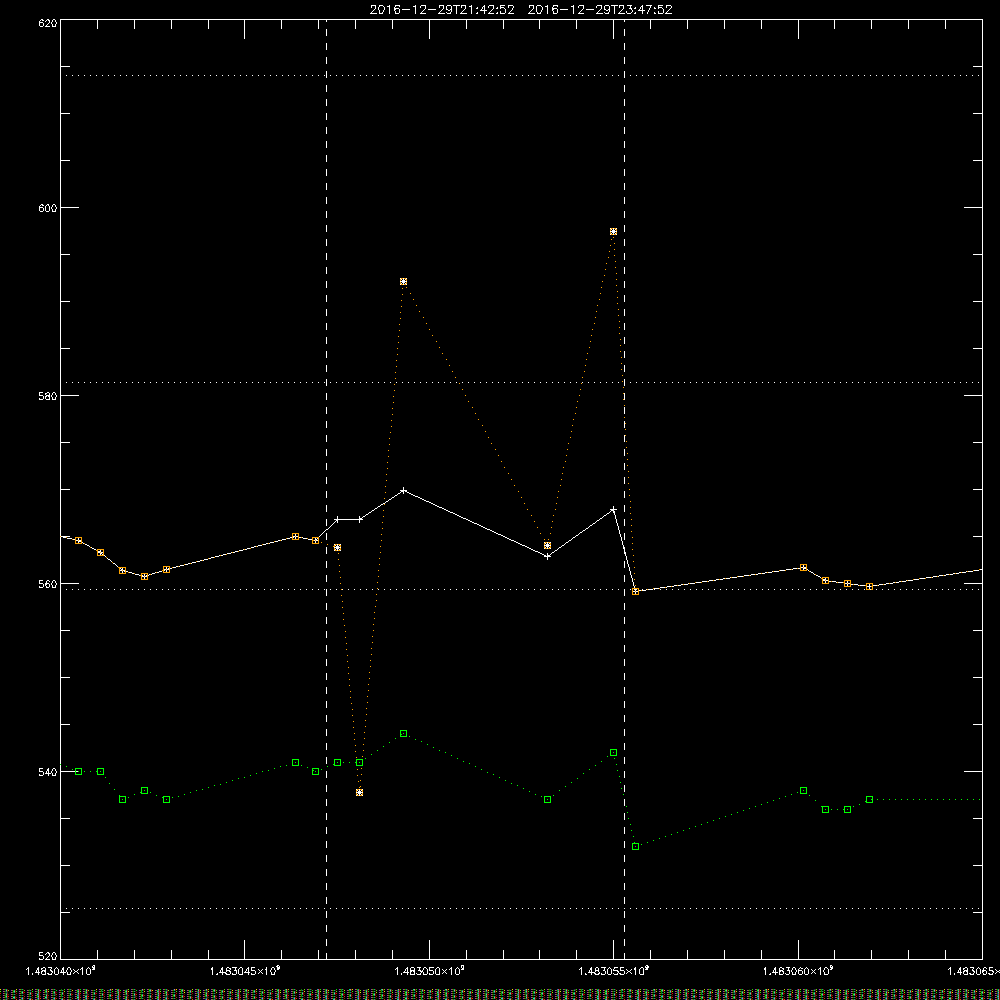
Task: Pick the highest orange data point near 597
Action: 614,232
